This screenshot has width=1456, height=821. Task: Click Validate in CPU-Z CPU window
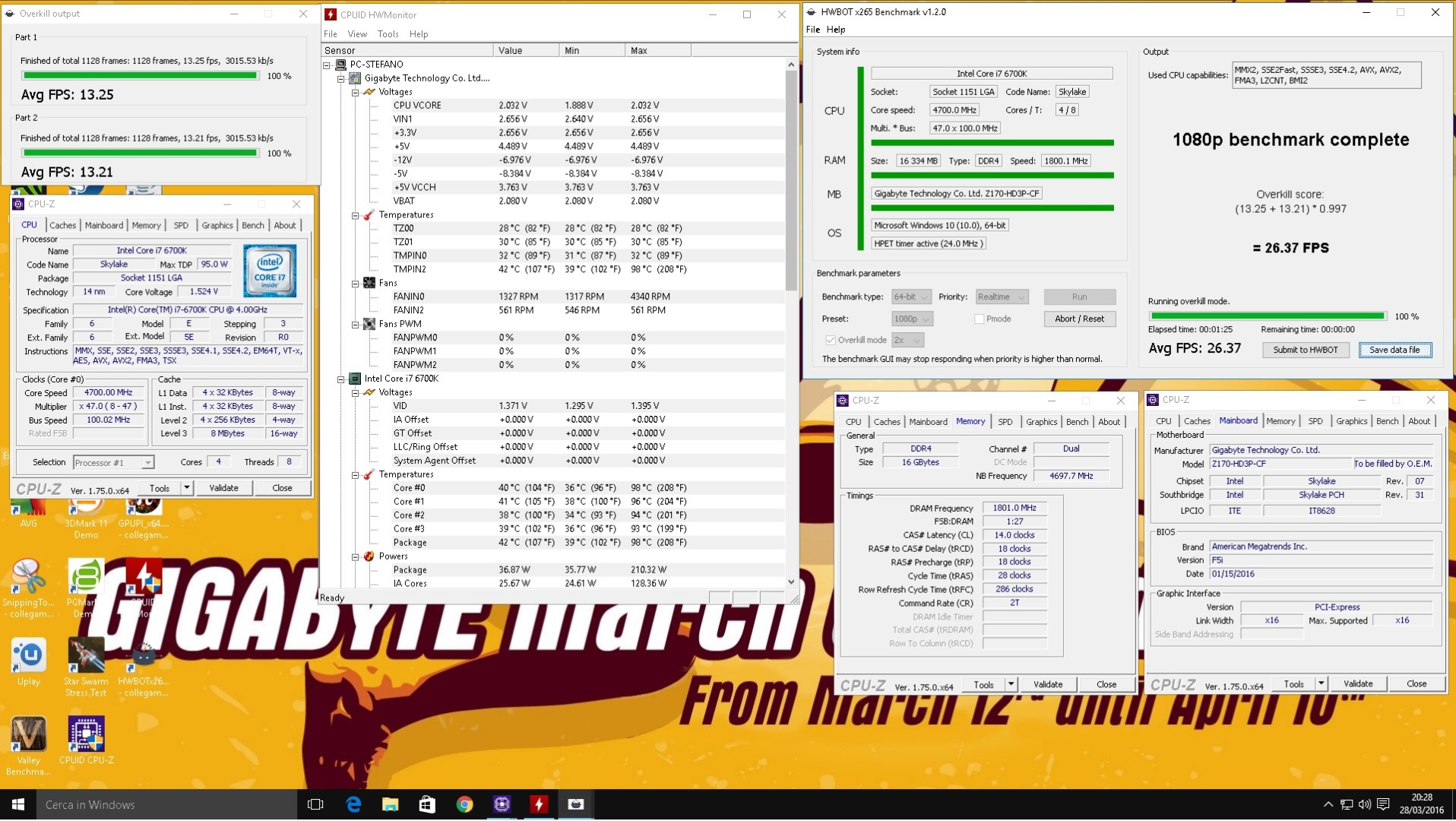[223, 488]
